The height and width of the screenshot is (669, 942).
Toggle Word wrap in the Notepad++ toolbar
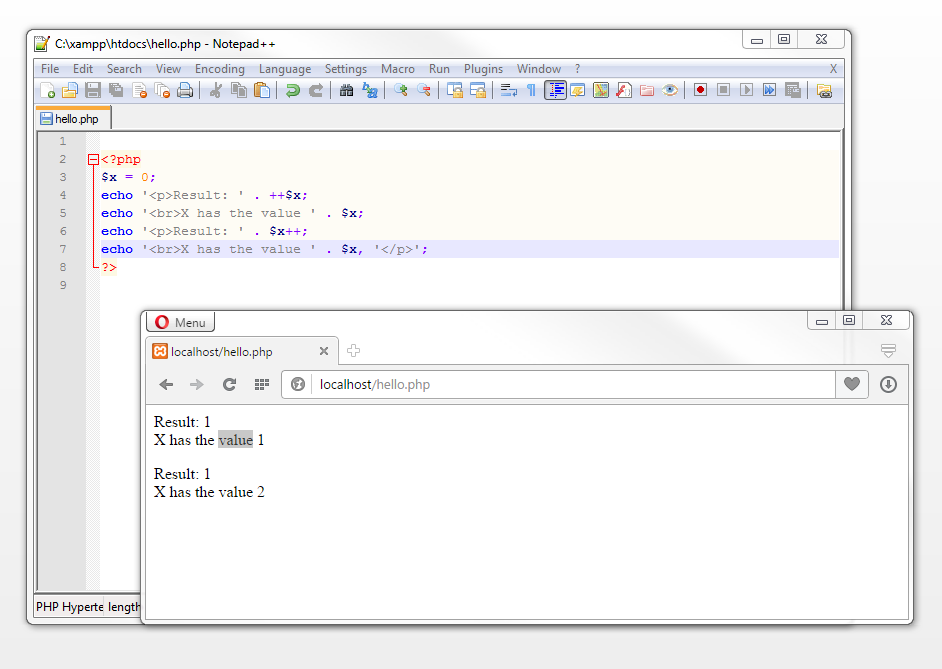508,91
